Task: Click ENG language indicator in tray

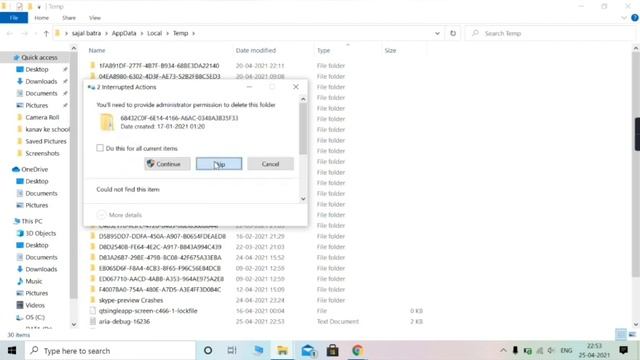Action: 566,351
